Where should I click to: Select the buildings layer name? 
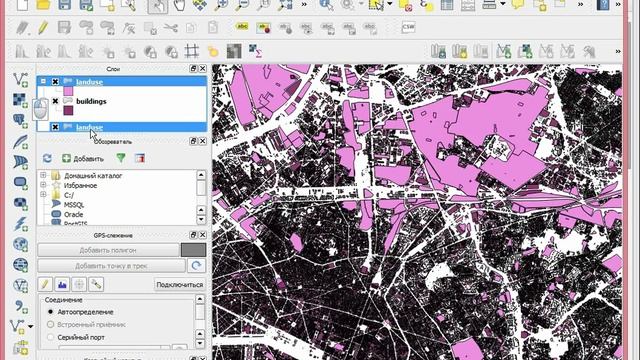(91, 101)
